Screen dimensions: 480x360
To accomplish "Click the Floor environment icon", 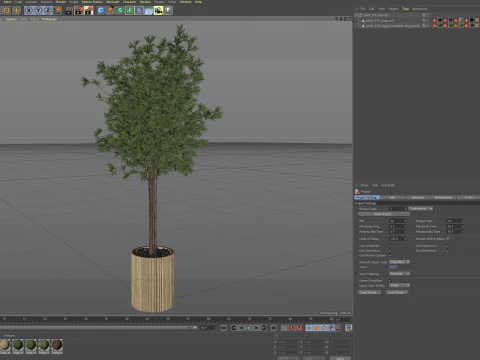I will pyautogui.click(x=149, y=11).
